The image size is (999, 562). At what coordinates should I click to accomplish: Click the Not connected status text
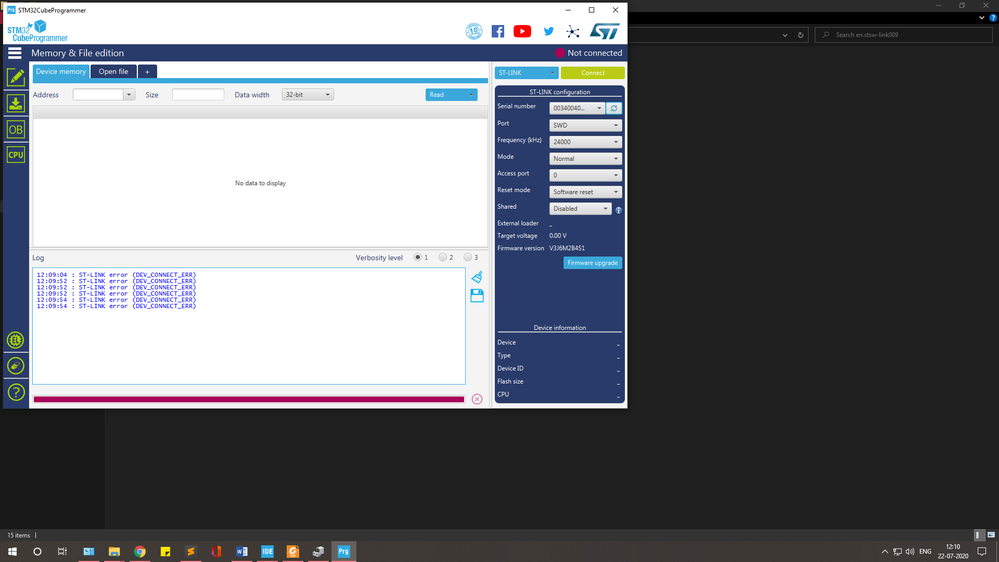pos(594,53)
